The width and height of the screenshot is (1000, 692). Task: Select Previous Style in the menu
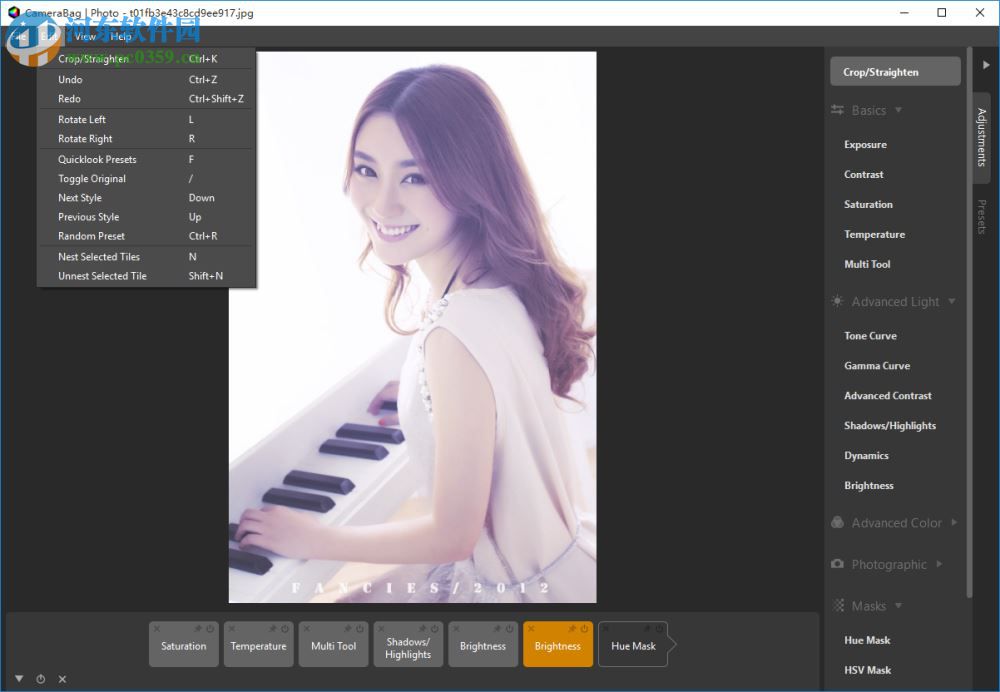coord(146,217)
